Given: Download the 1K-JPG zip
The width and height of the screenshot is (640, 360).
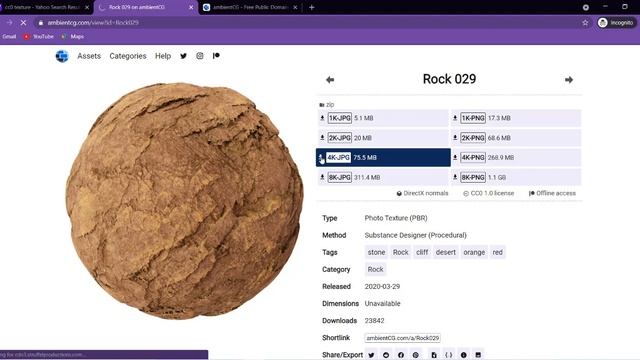Looking at the screenshot, I should click(x=382, y=118).
